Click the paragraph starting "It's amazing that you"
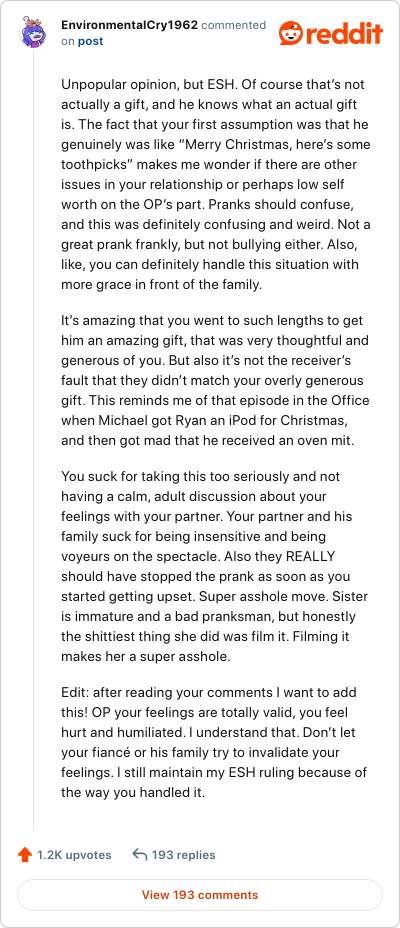This screenshot has width=400, height=928. pos(216,380)
